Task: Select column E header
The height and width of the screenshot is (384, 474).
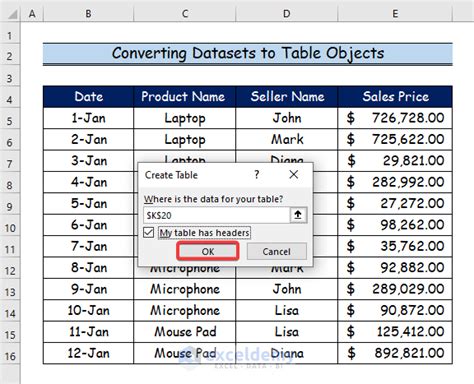Action: click(395, 14)
